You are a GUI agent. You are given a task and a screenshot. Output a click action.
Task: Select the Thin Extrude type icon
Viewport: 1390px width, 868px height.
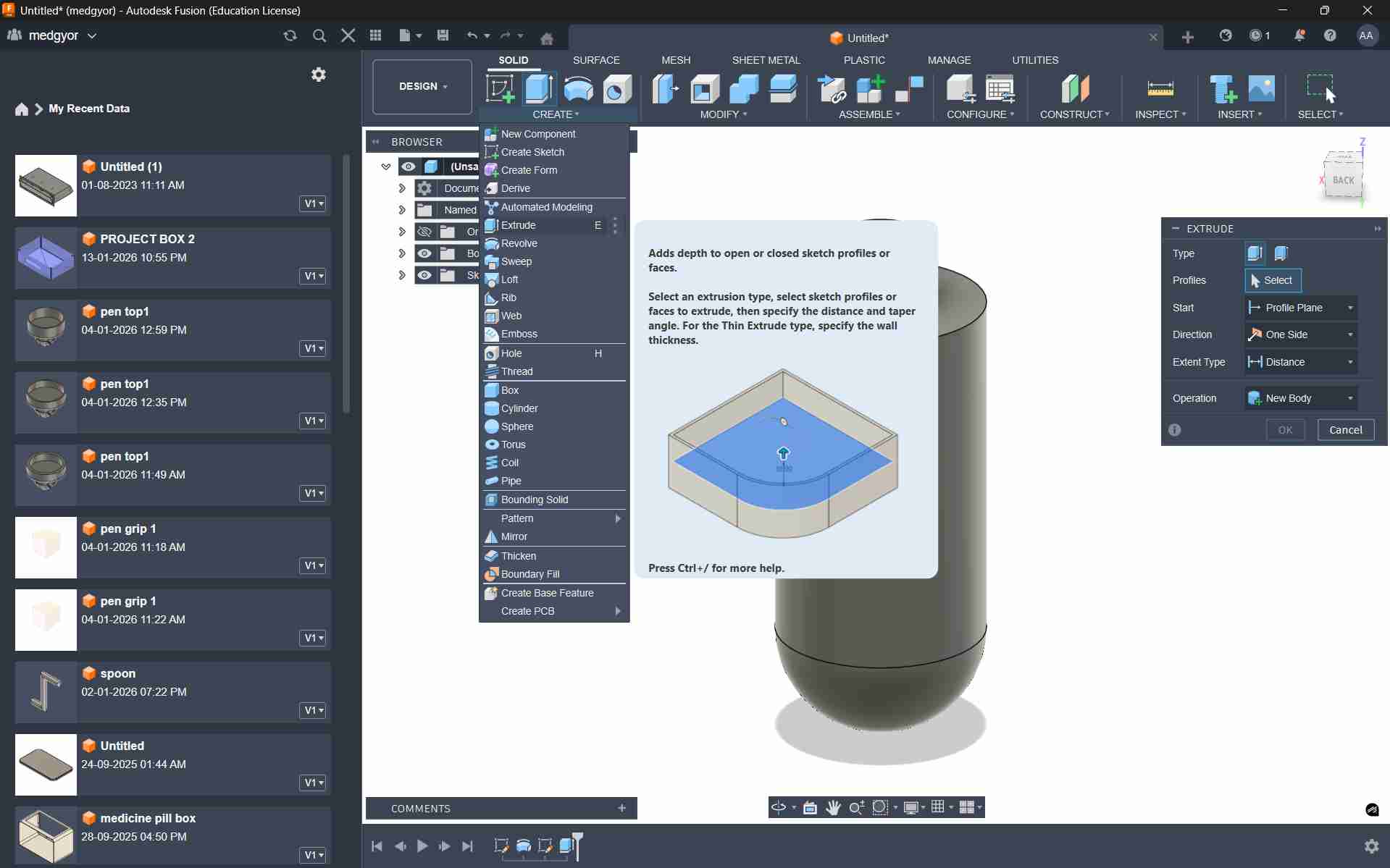click(1281, 253)
